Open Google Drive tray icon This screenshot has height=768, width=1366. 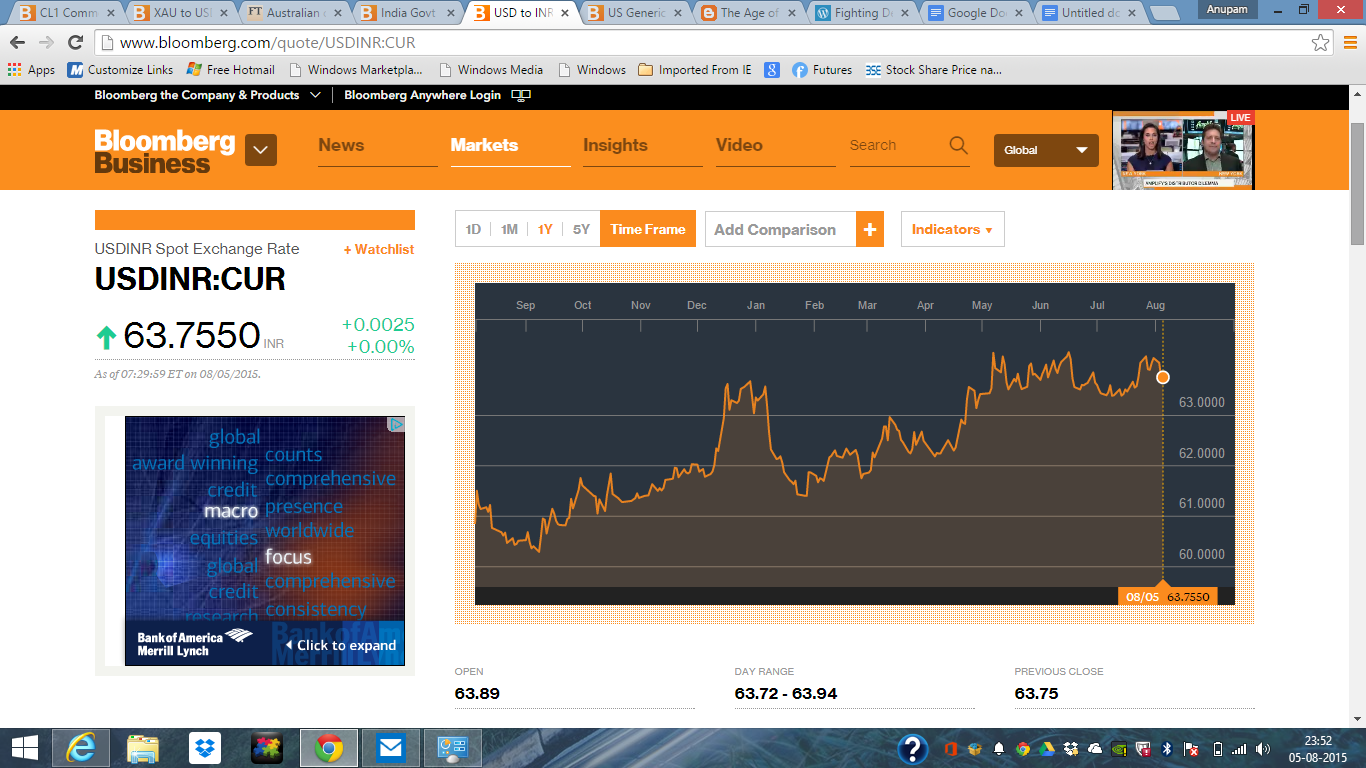pos(1046,749)
